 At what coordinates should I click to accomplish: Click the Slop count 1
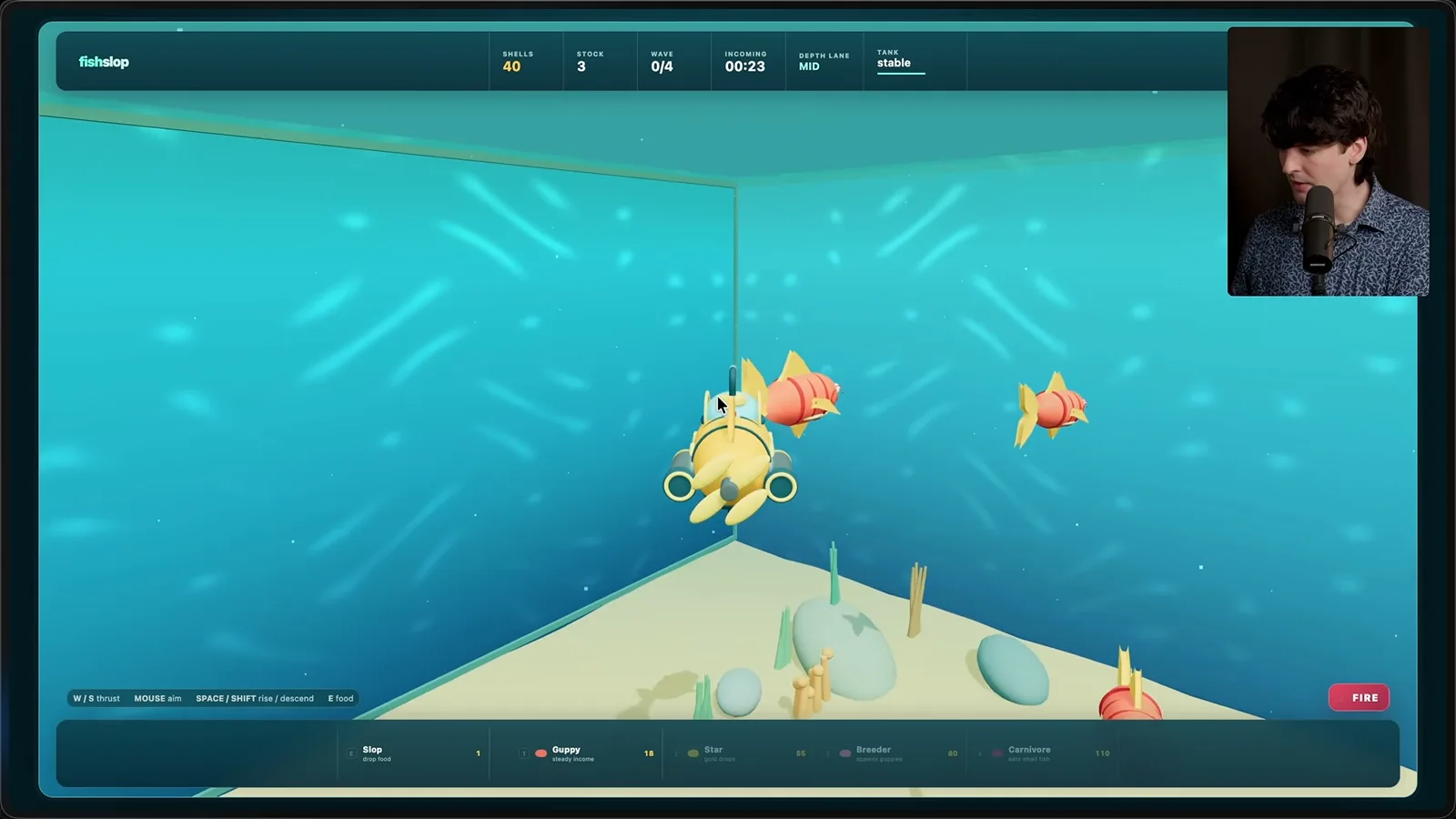click(478, 753)
